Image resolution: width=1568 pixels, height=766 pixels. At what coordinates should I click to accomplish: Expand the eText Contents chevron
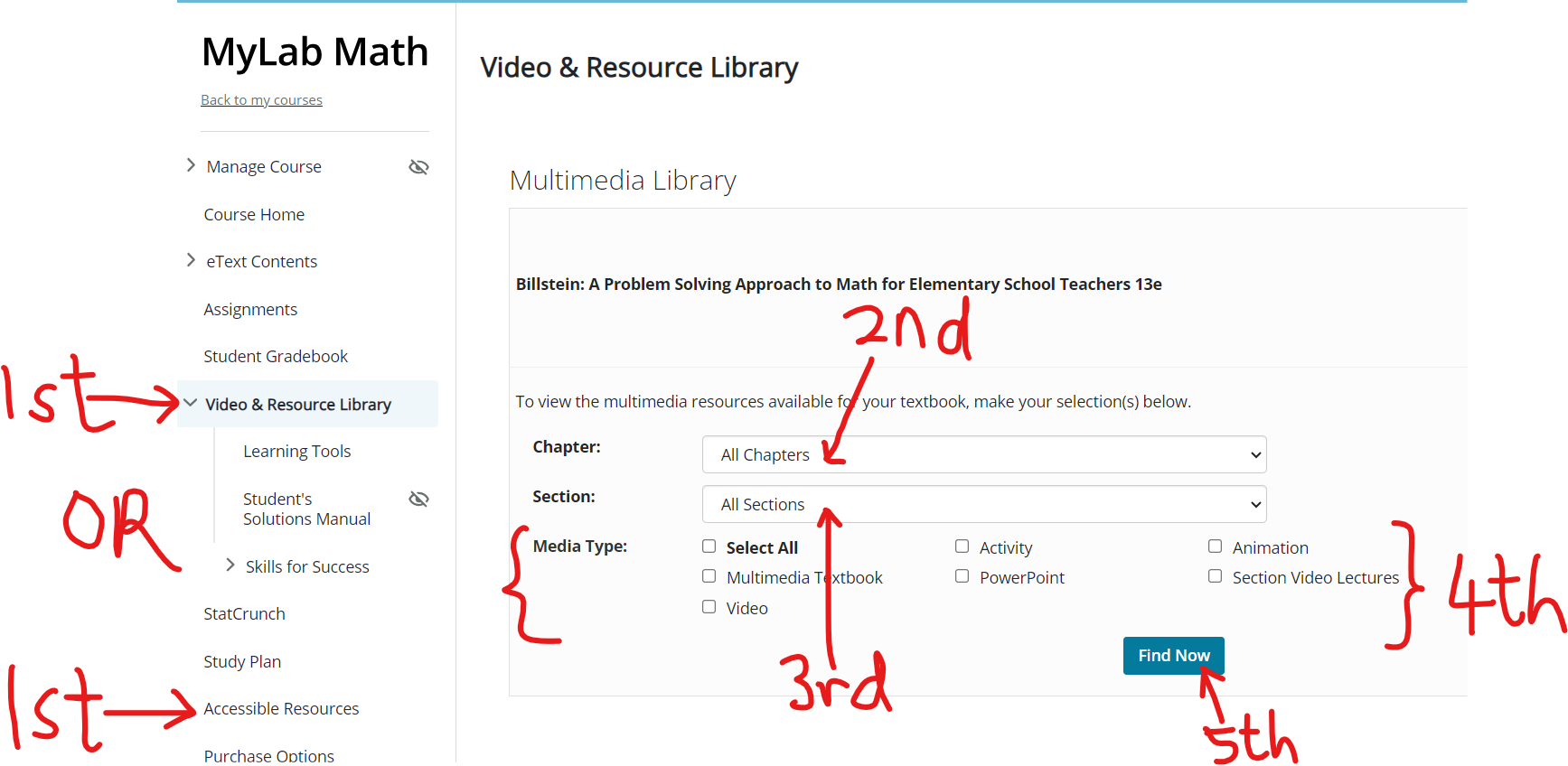tap(191, 260)
